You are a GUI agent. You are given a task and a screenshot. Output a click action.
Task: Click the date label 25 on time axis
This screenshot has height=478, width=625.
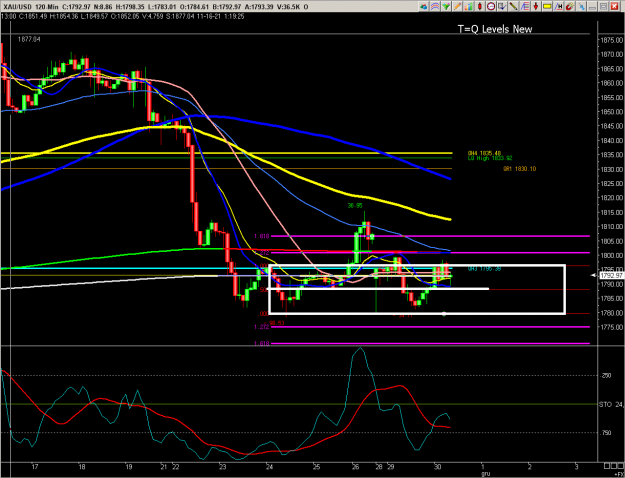(x=316, y=466)
